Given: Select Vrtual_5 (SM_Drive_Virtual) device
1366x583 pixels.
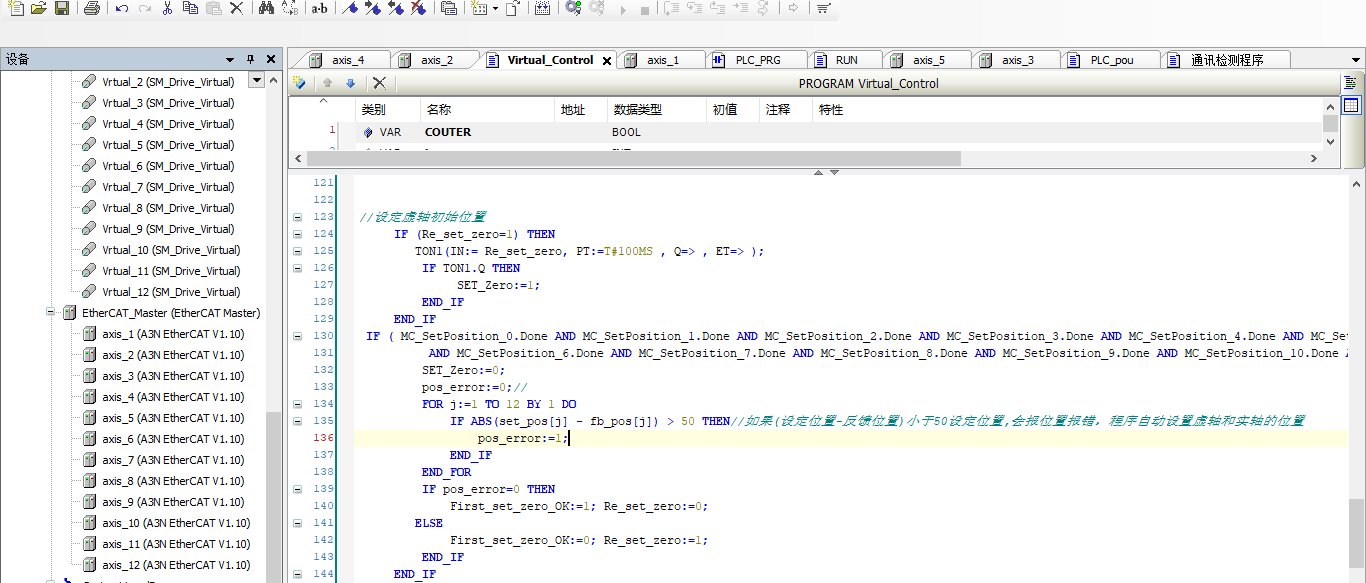Looking at the screenshot, I should (x=168, y=145).
